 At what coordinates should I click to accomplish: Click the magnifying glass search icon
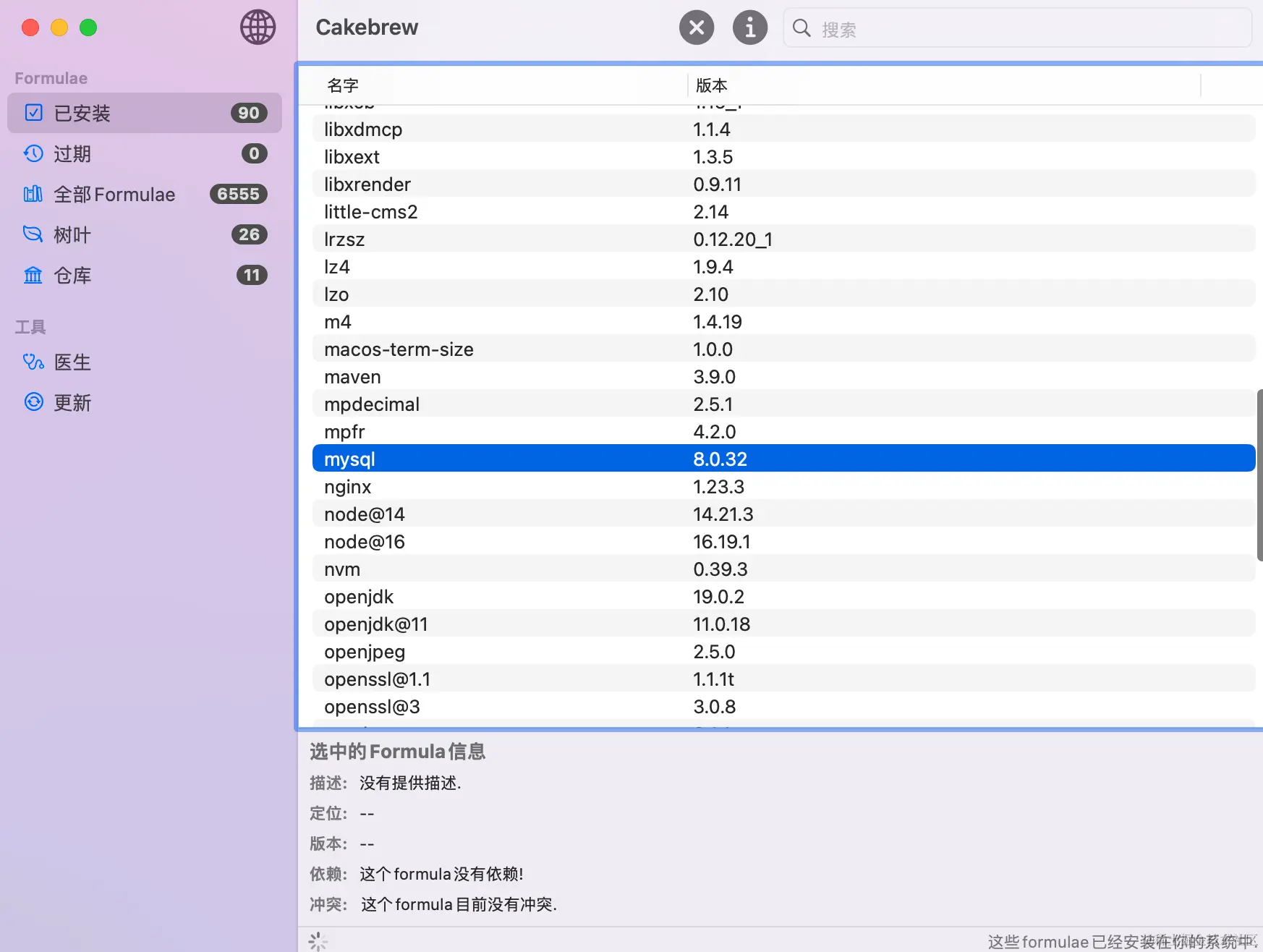(801, 28)
